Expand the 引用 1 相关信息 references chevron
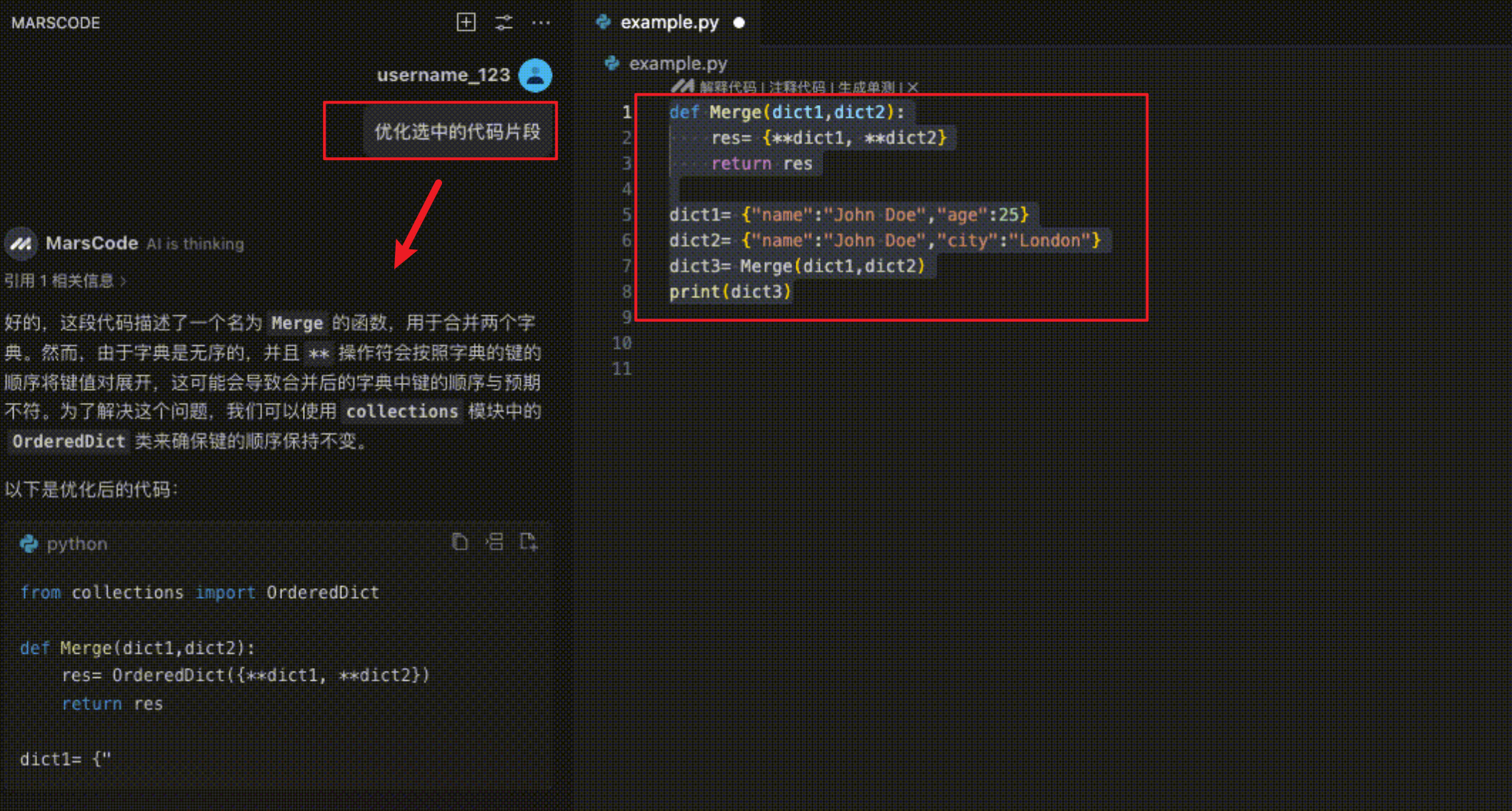Viewport: 1512px width, 811px height. pos(124,281)
